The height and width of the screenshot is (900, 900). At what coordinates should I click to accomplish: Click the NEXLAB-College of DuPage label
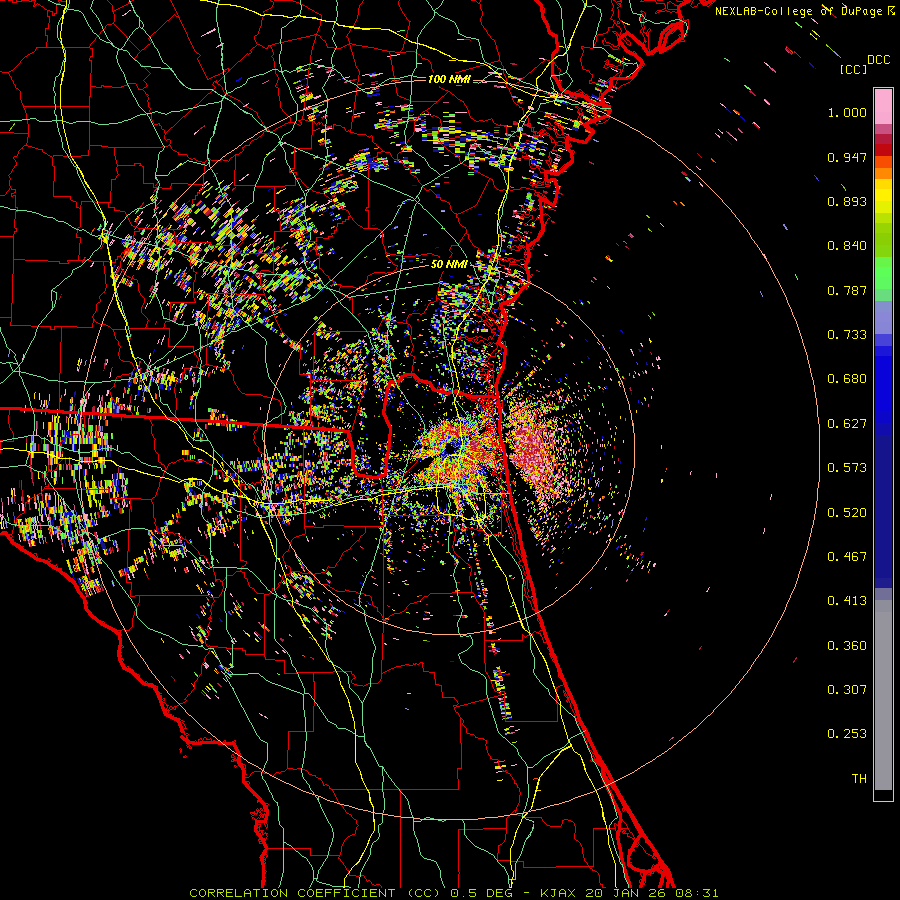pyautogui.click(x=798, y=11)
